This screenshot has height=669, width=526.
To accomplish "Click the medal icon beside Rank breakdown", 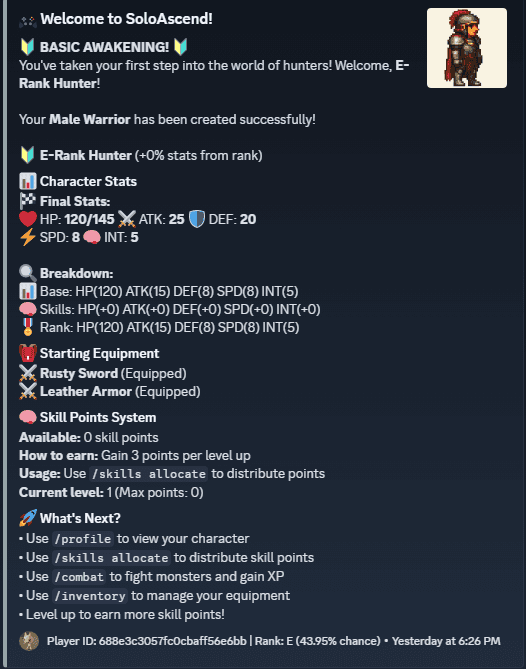I will pos(28,327).
